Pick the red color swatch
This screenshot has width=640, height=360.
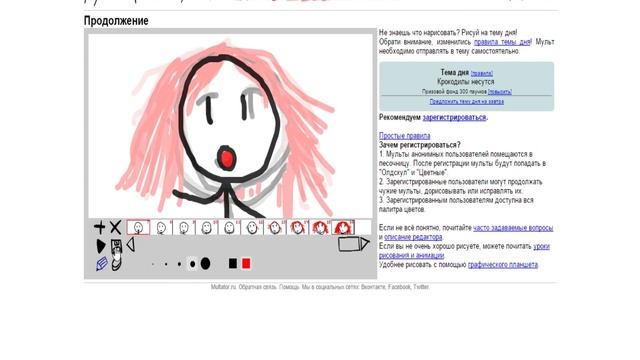(246, 263)
